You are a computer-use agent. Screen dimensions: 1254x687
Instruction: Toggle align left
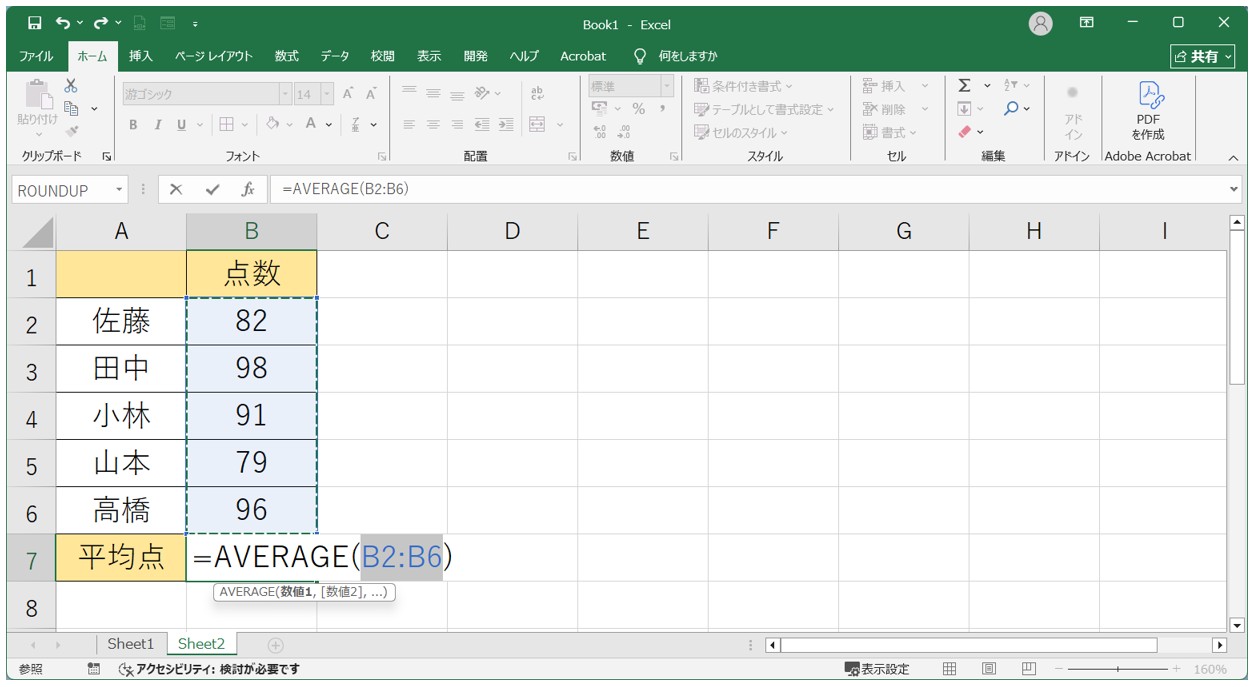click(x=409, y=124)
